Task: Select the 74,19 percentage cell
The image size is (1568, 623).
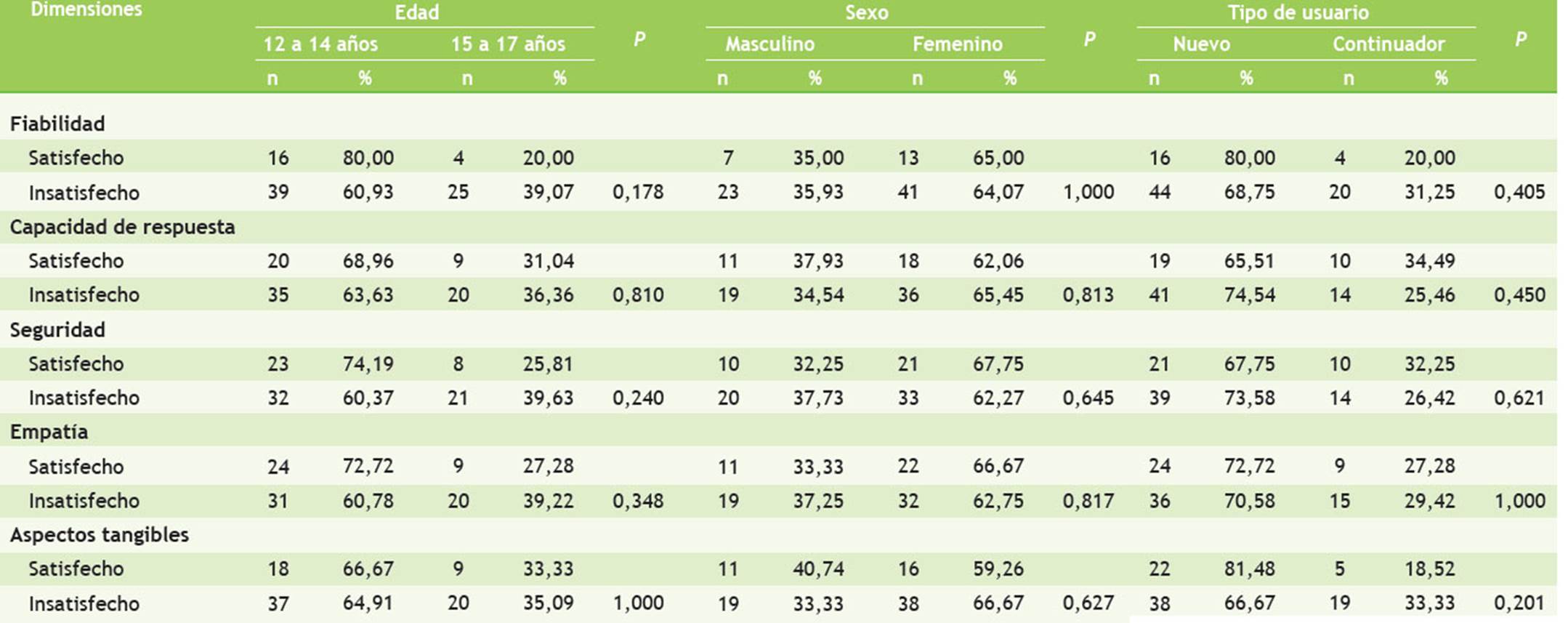Action: (x=368, y=363)
